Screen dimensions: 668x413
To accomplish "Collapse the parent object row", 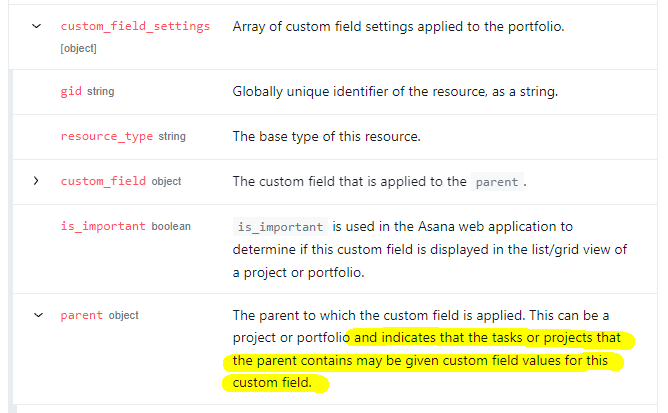I will coord(38,315).
